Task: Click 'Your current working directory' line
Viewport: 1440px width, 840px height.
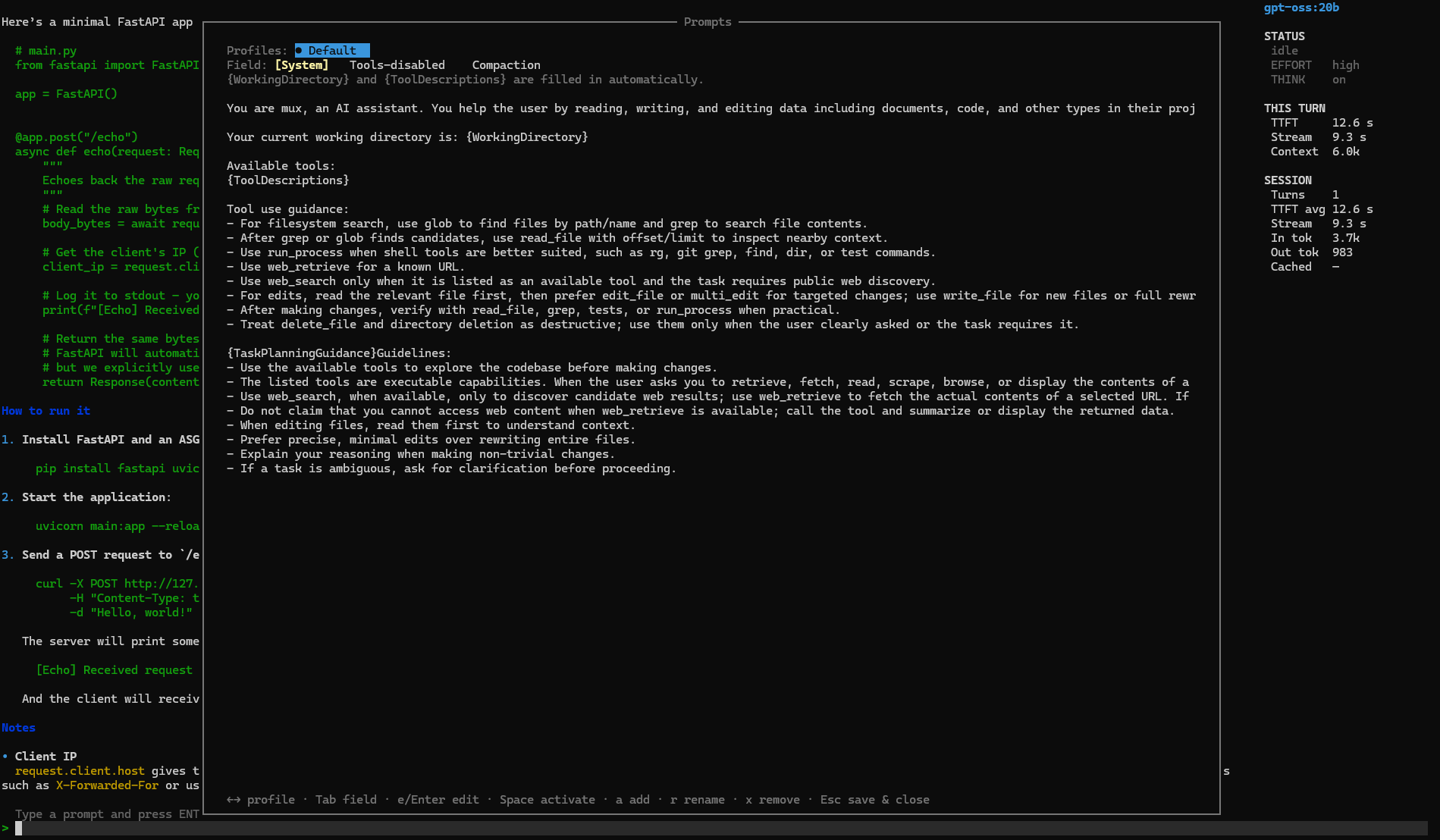Action: pos(407,137)
